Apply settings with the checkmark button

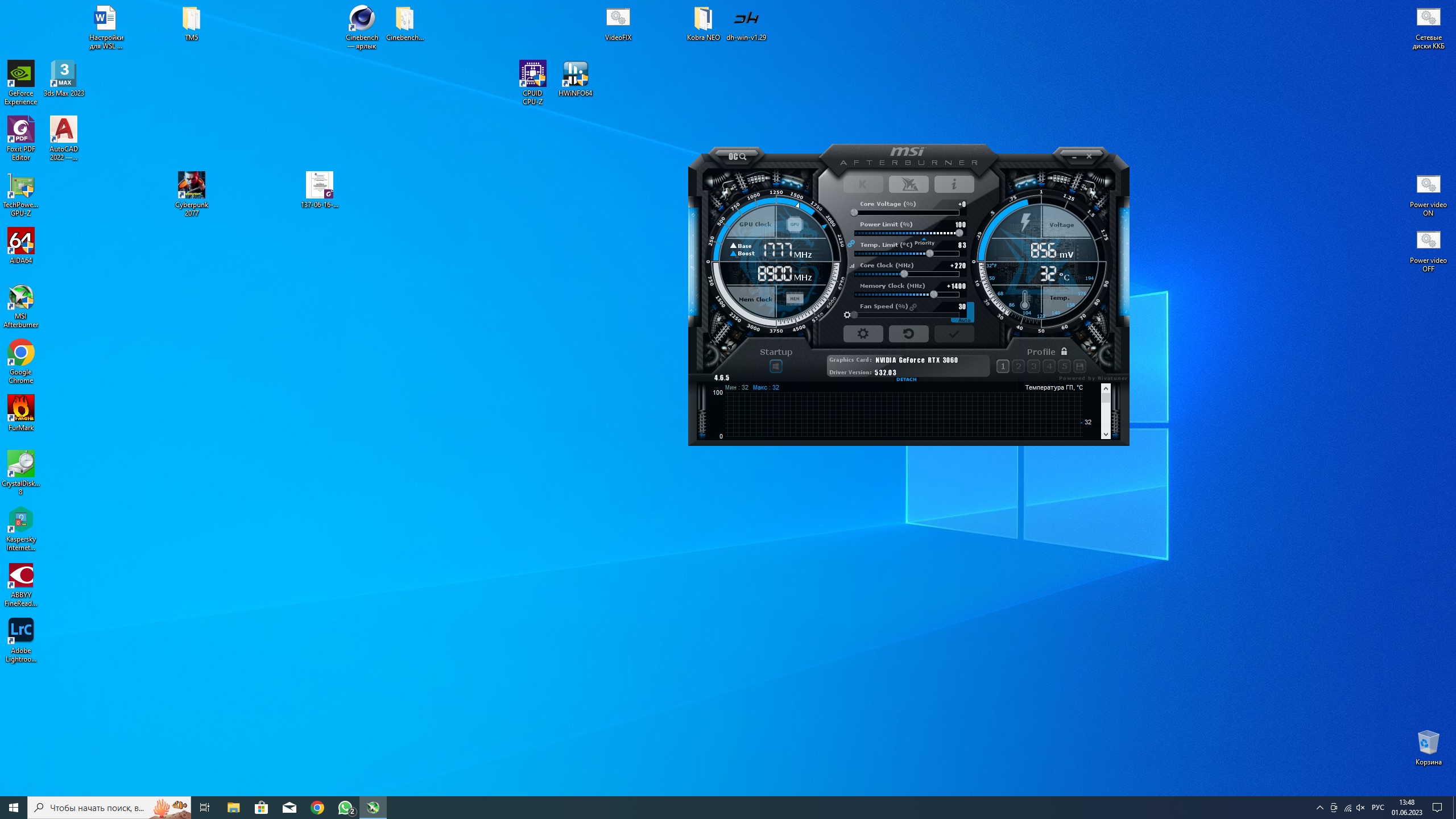954,334
